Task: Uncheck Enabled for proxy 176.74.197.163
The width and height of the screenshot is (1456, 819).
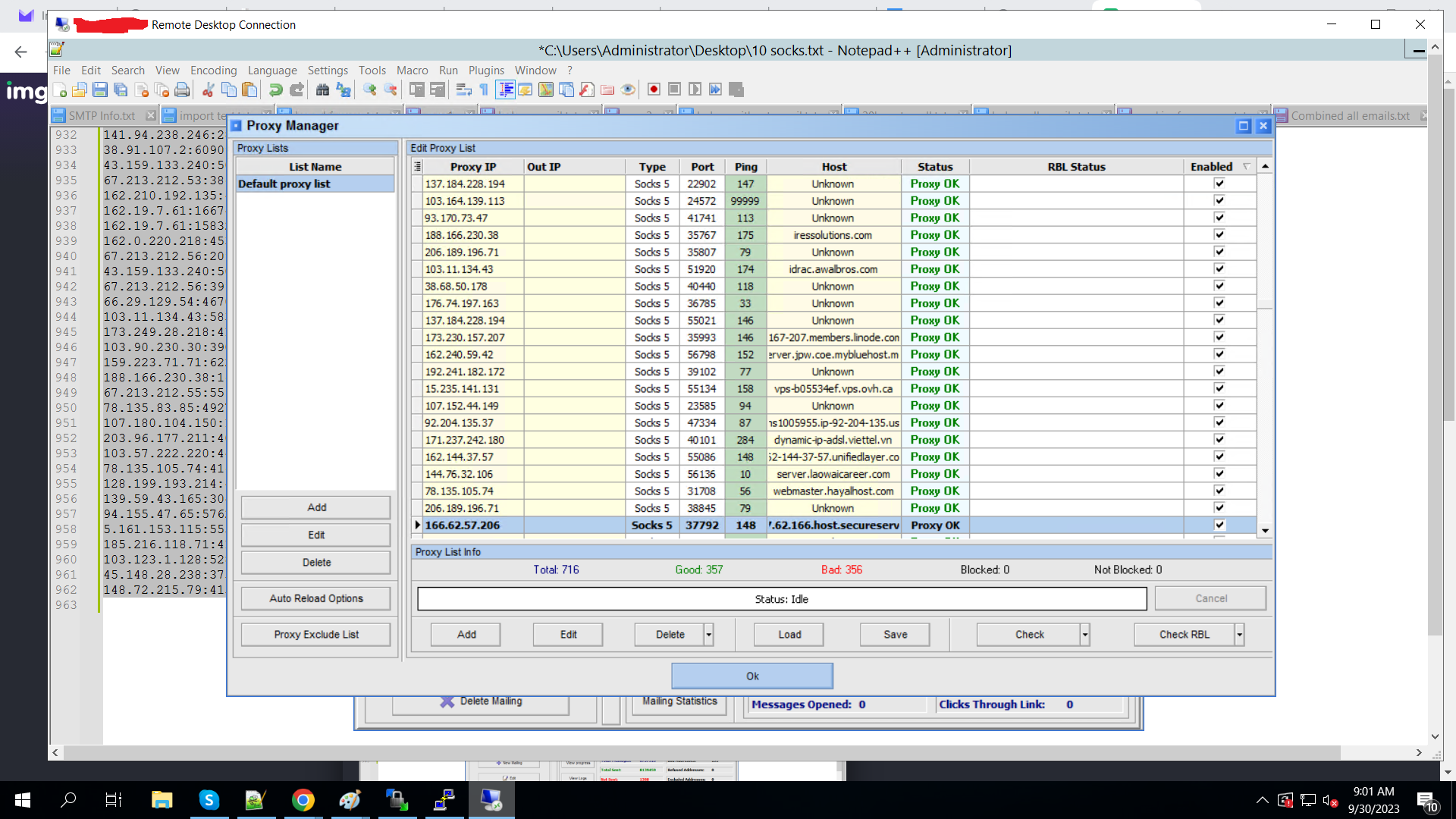Action: coord(1219,303)
